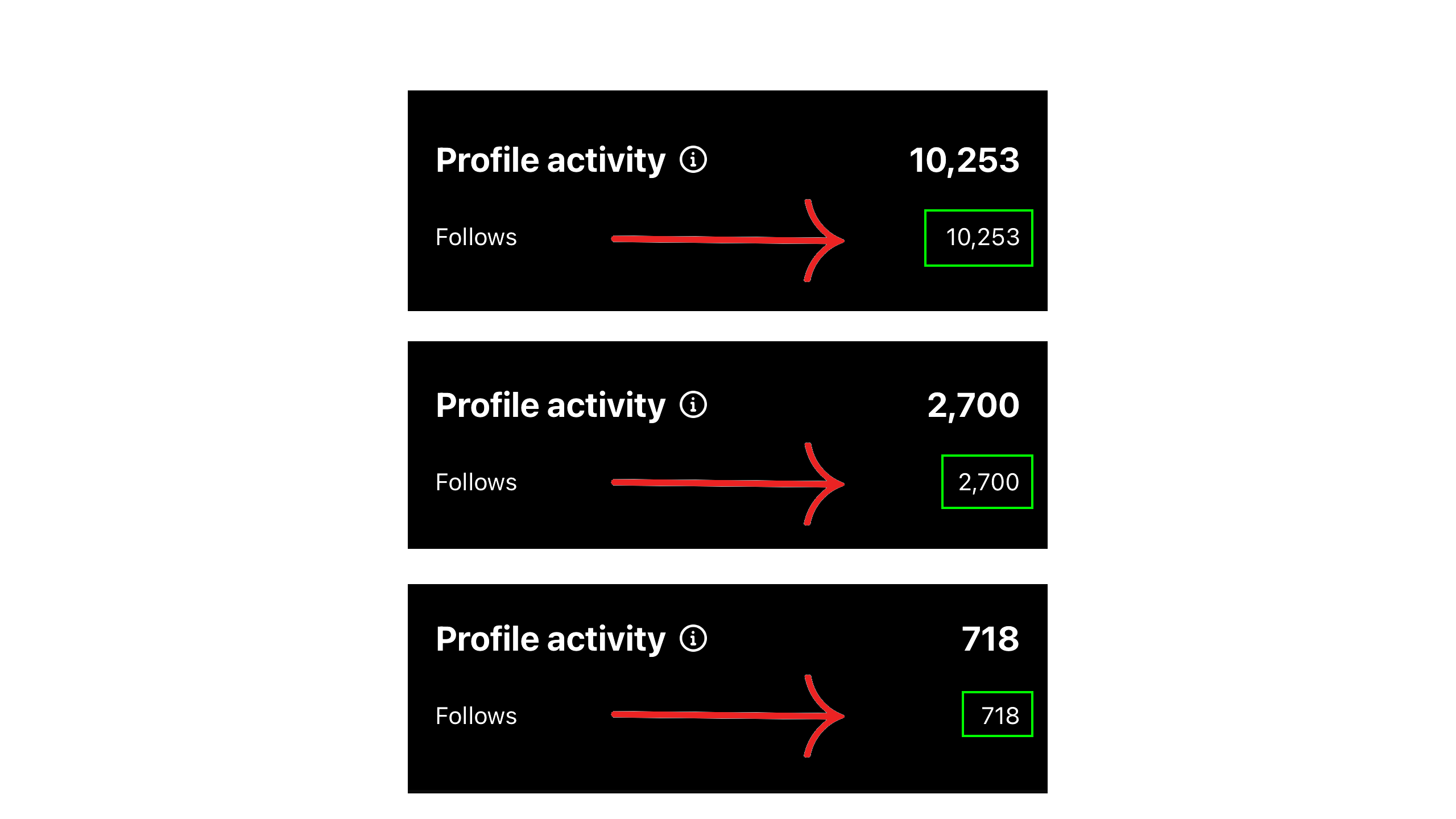Click the info icon beside the 718 Profile activity
The width and height of the screenshot is (1456, 819).
point(693,639)
